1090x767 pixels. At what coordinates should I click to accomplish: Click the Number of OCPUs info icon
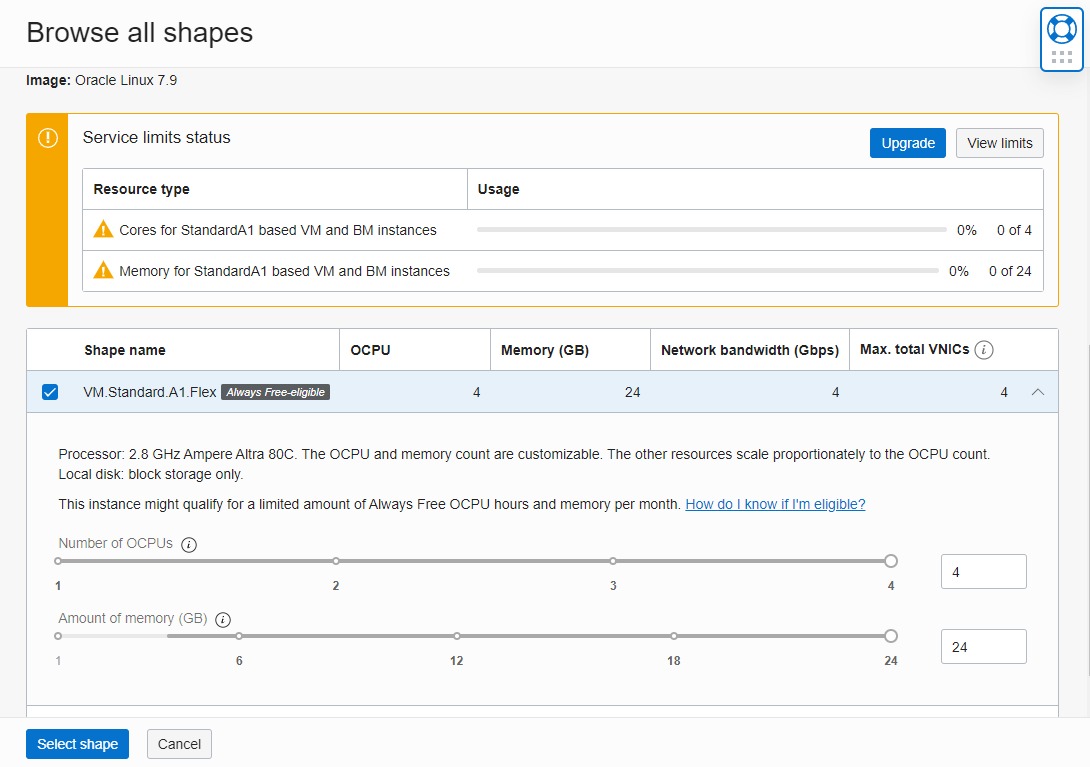pyautogui.click(x=189, y=545)
